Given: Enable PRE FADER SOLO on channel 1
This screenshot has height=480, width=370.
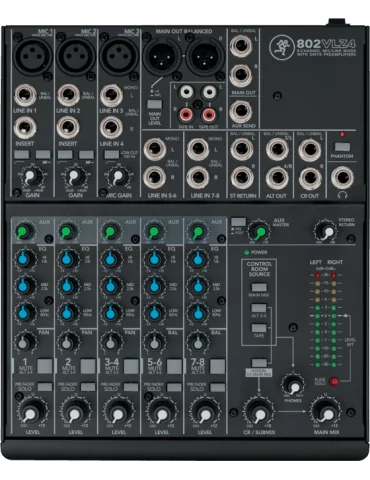Looking at the screenshot, I should click(45, 387).
